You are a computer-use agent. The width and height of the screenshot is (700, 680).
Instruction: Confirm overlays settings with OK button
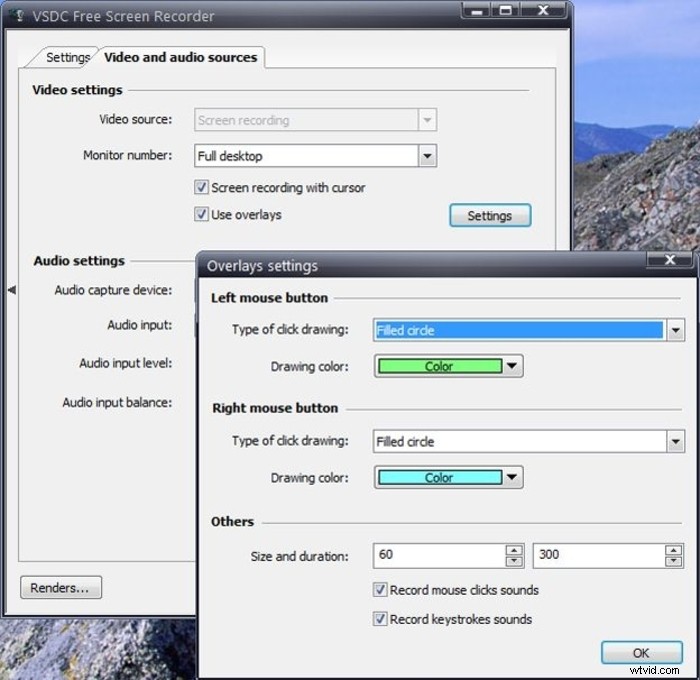click(642, 653)
